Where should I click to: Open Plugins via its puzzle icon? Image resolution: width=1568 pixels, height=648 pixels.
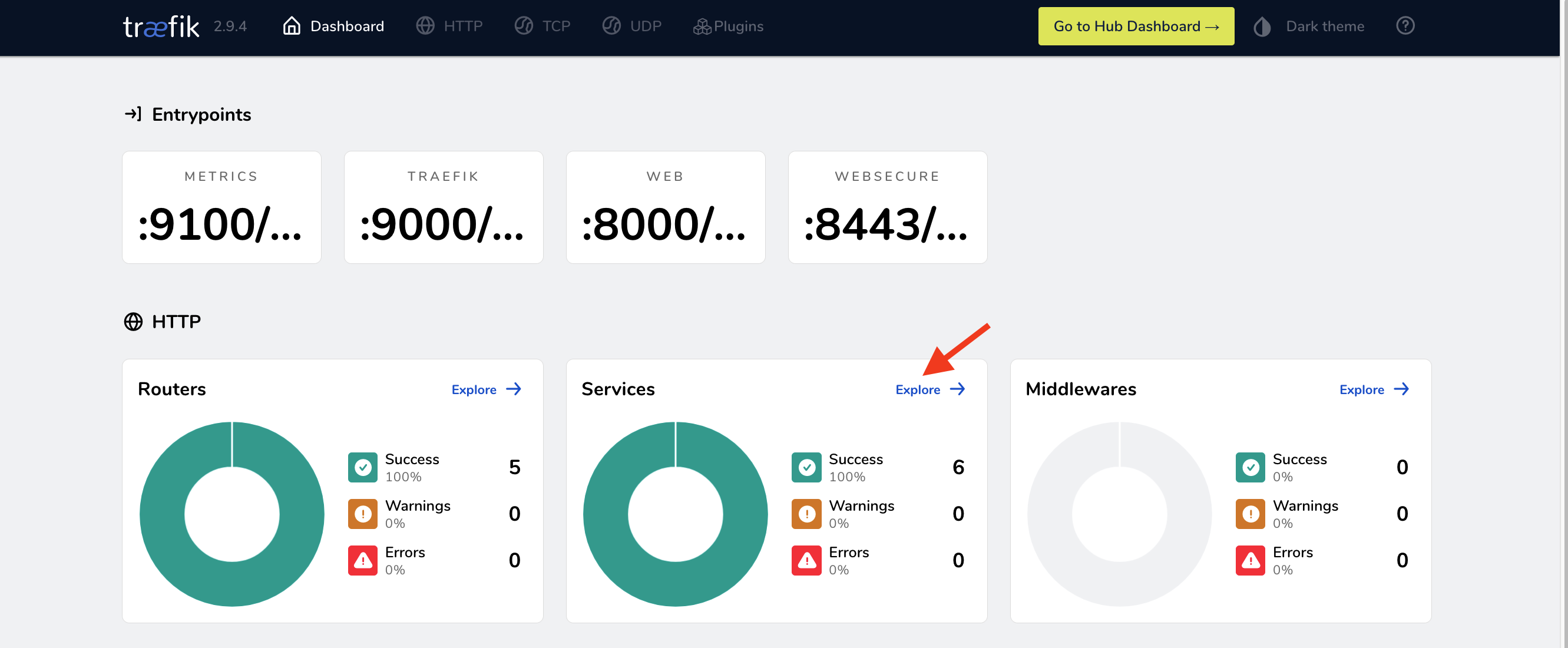coord(701,25)
